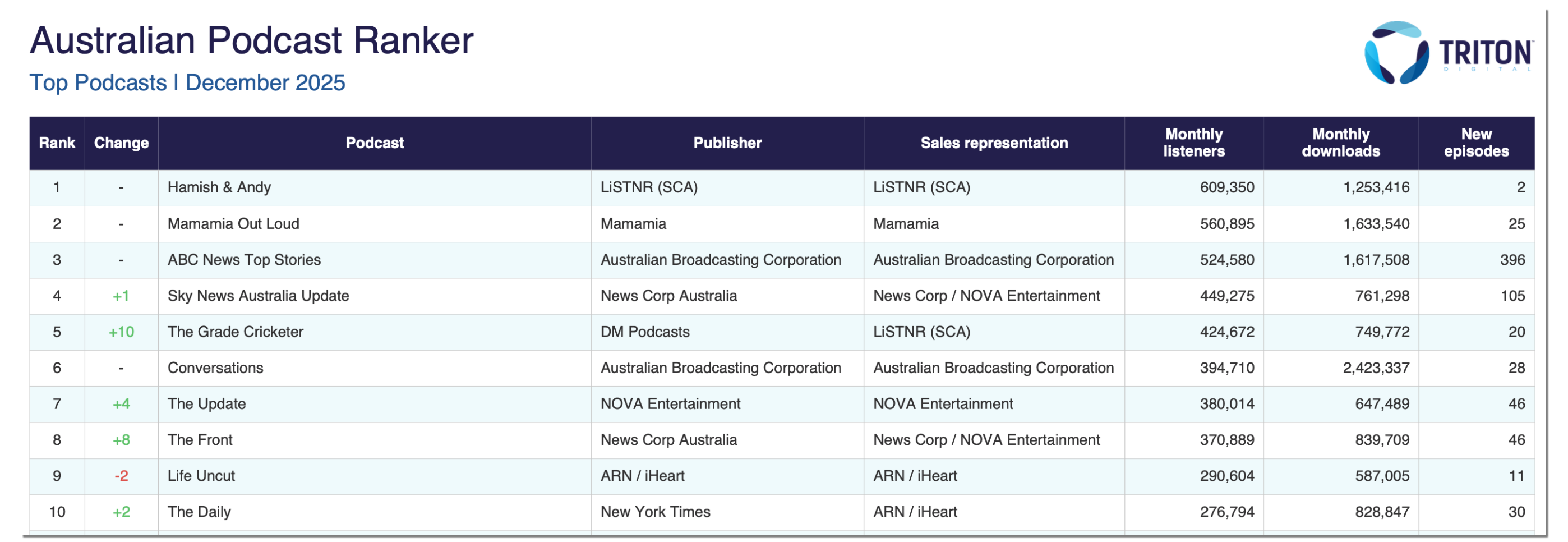Screen dimensions: 1568x542
Task: Click the Podcast column header
Action: click(x=375, y=143)
